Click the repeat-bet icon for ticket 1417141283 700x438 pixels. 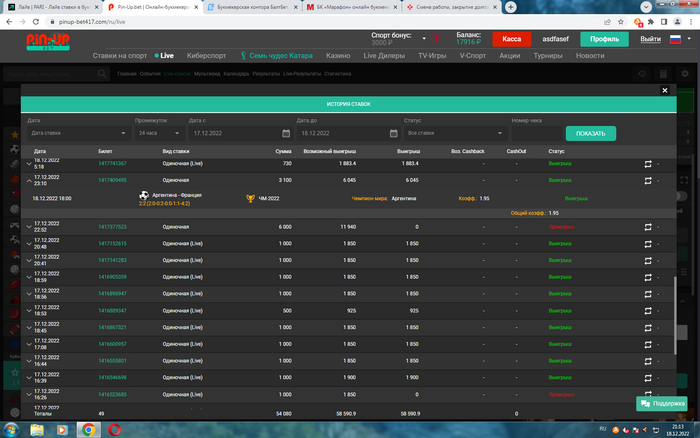tap(648, 261)
